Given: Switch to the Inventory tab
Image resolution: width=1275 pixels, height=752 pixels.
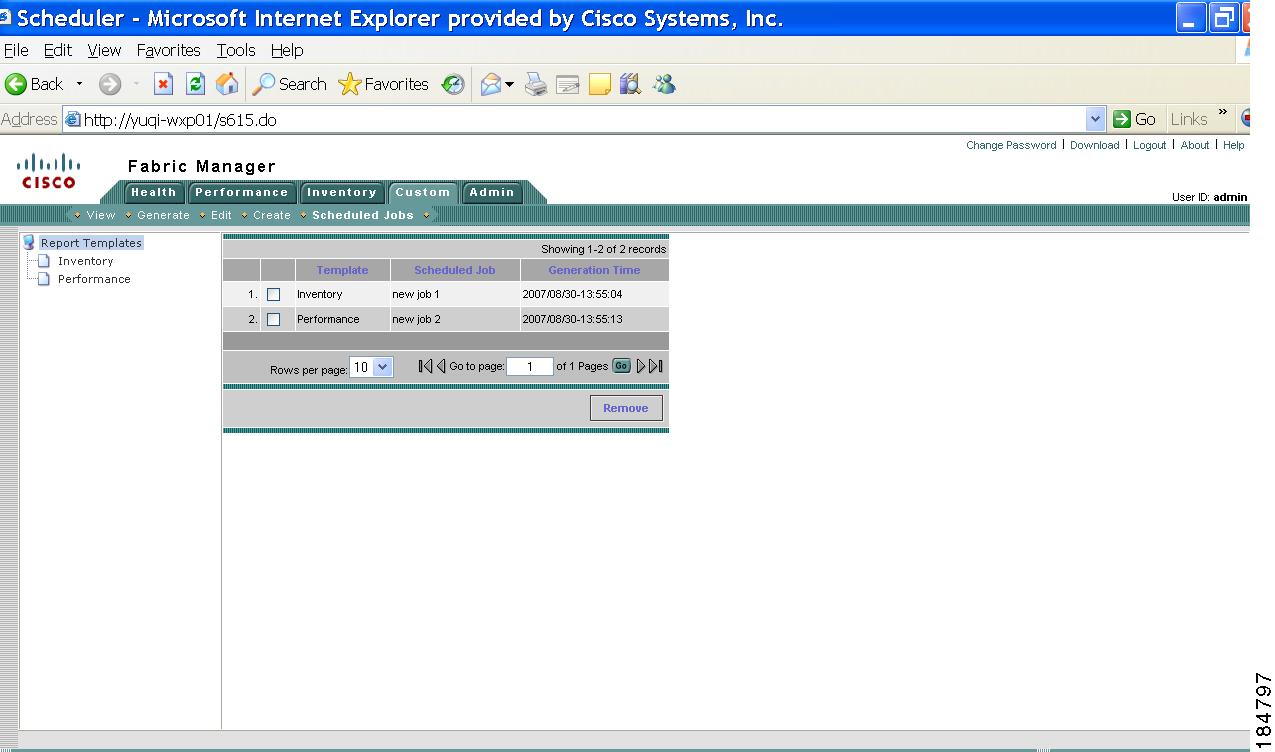Looking at the screenshot, I should 341,192.
